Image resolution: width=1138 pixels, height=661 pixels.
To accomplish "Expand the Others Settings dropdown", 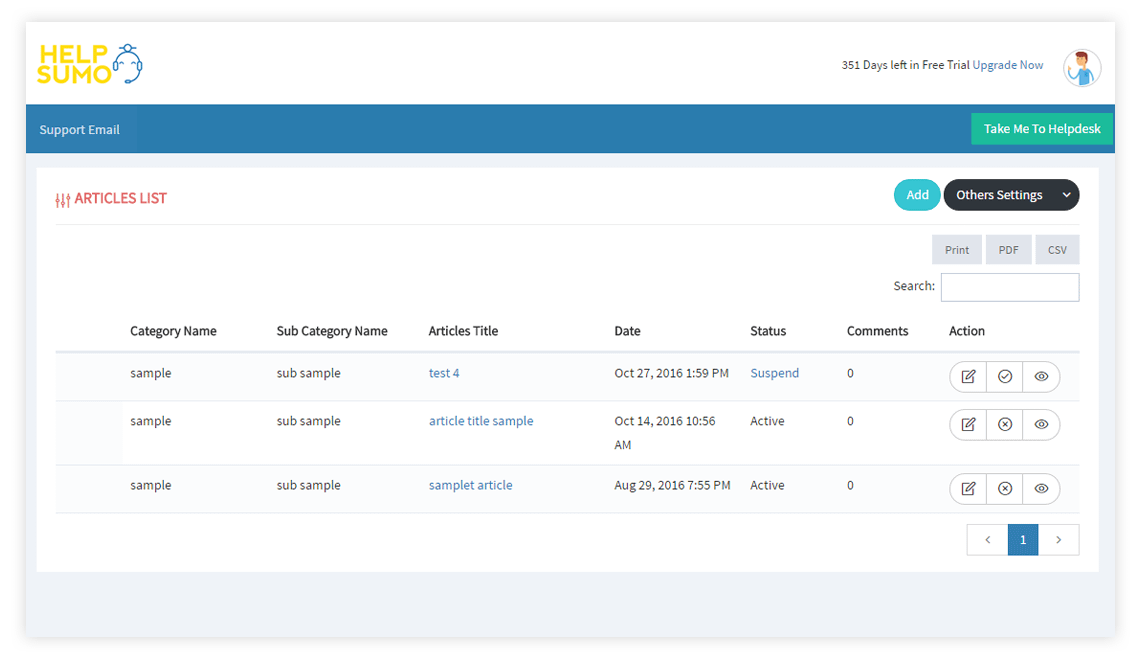I will pos(1011,195).
